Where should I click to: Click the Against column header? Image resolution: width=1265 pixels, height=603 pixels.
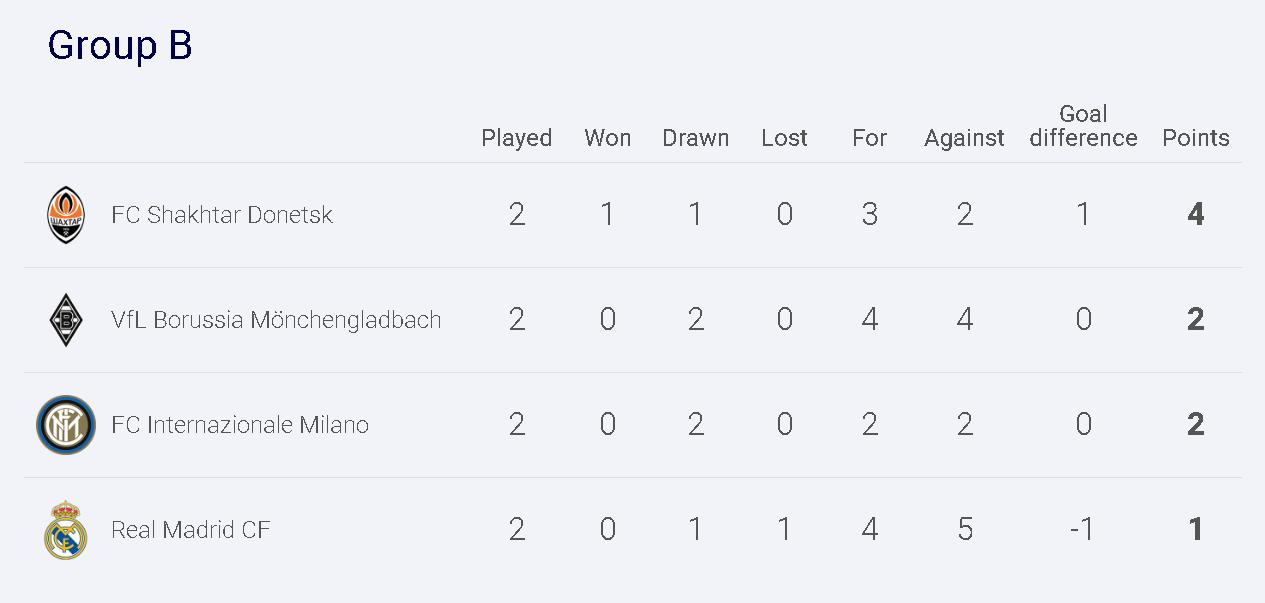(x=965, y=139)
